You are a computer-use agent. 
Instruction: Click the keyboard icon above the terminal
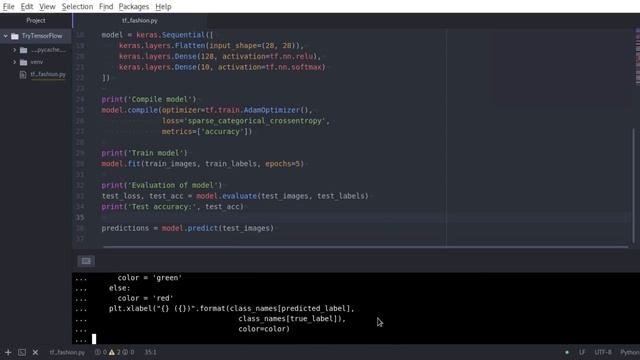click(86, 261)
